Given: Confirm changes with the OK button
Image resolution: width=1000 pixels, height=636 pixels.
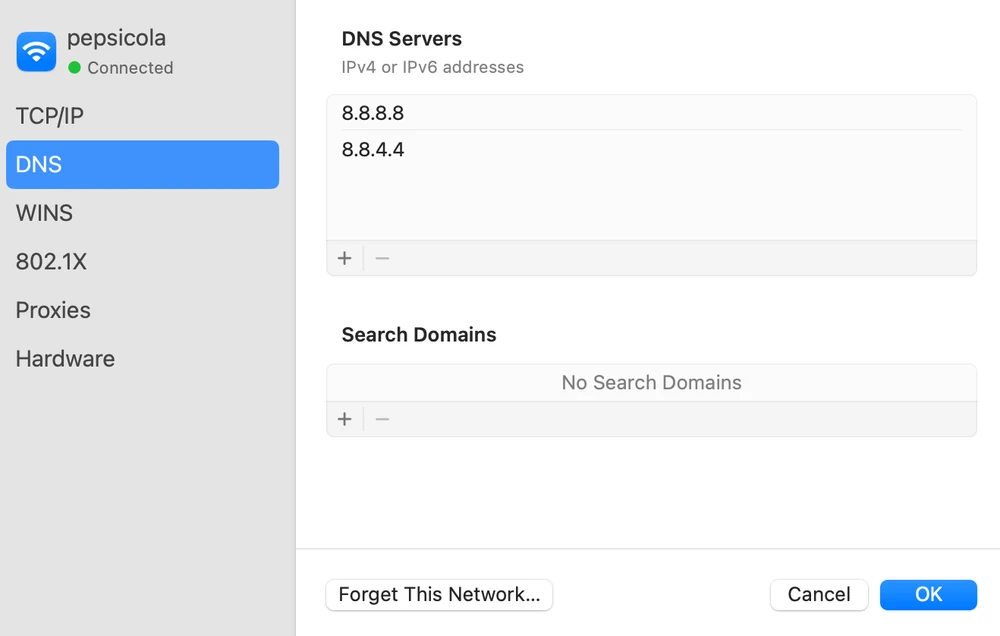Looking at the screenshot, I should point(928,594).
